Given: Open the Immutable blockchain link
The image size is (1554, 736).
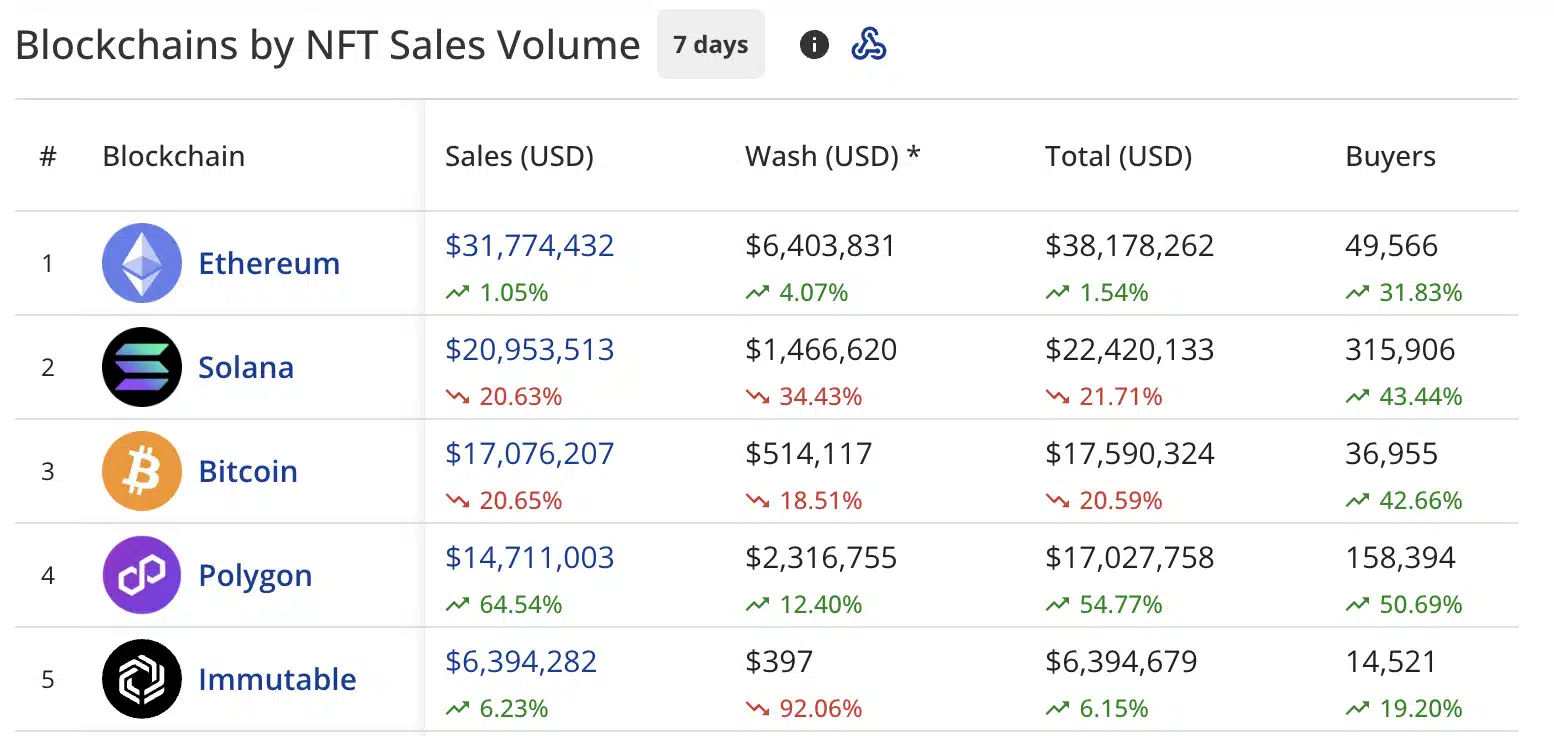Looking at the screenshot, I should pos(277,679).
